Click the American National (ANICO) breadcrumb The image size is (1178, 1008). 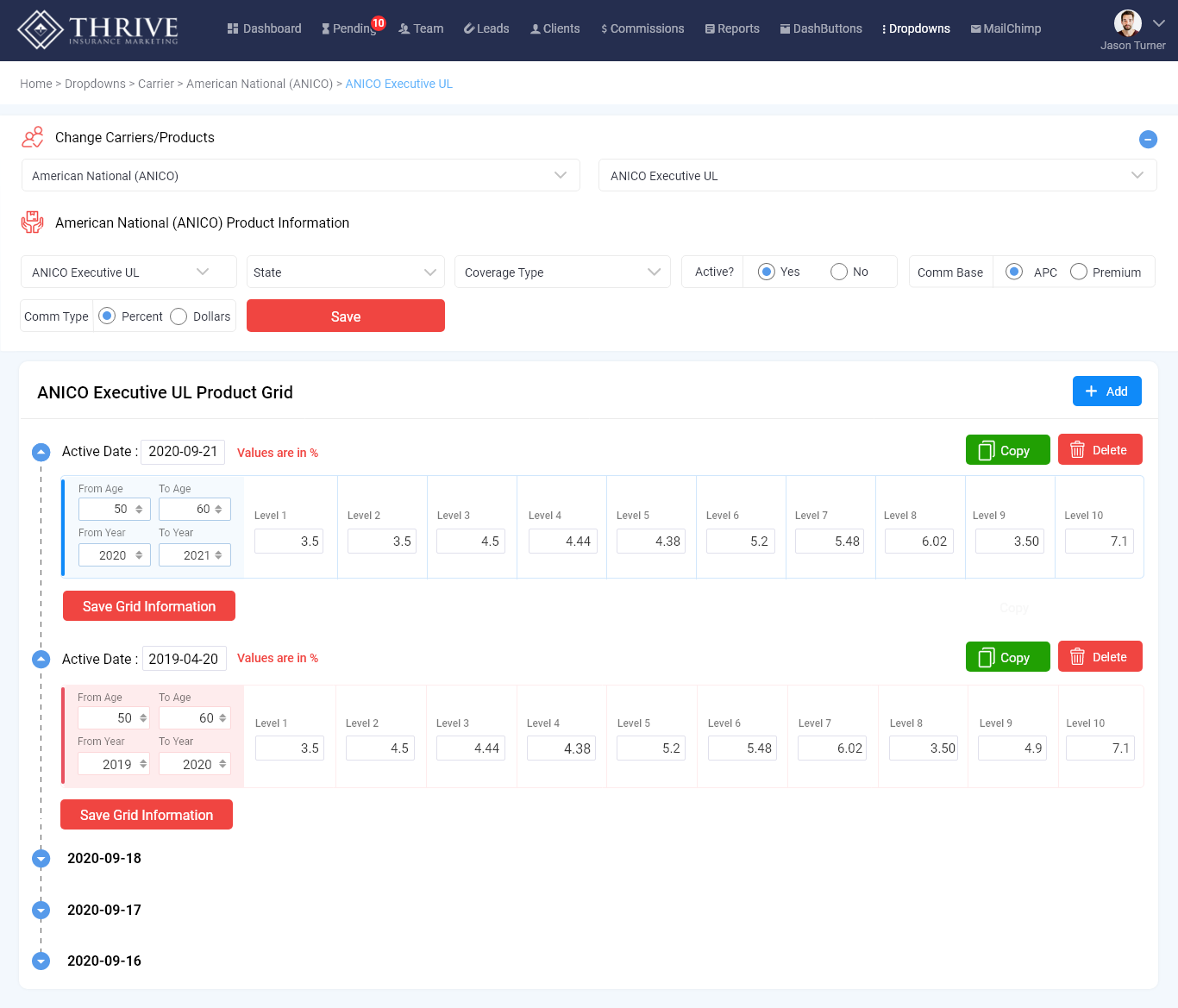pyautogui.click(x=260, y=84)
